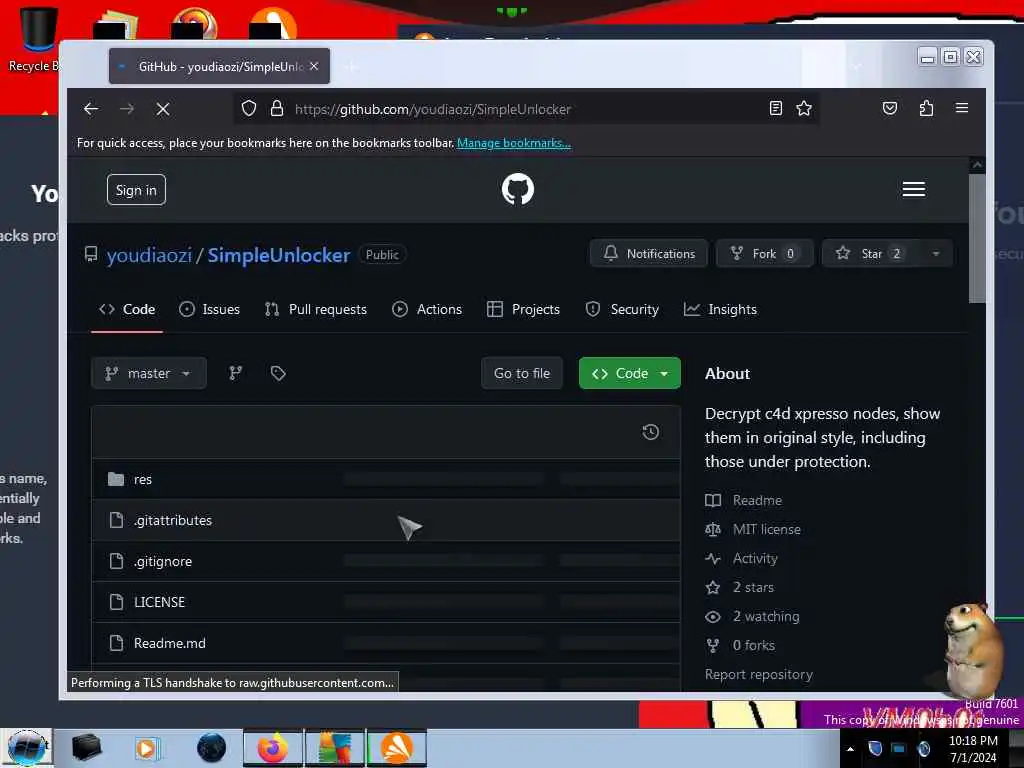Image resolution: width=1024 pixels, height=768 pixels.
Task: Open the Readme.md file
Action: (x=170, y=643)
